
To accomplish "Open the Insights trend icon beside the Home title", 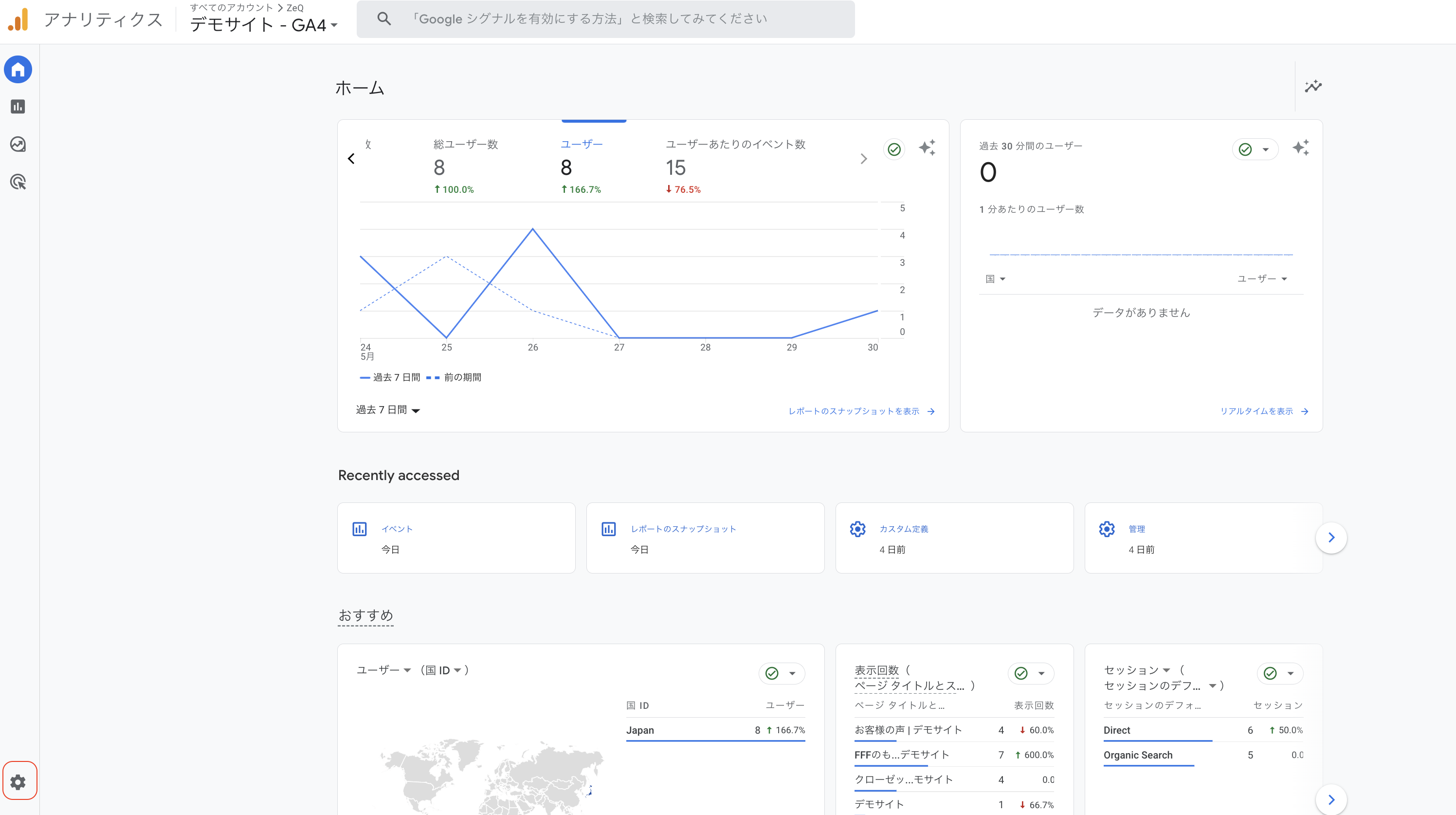I will coord(1313,87).
